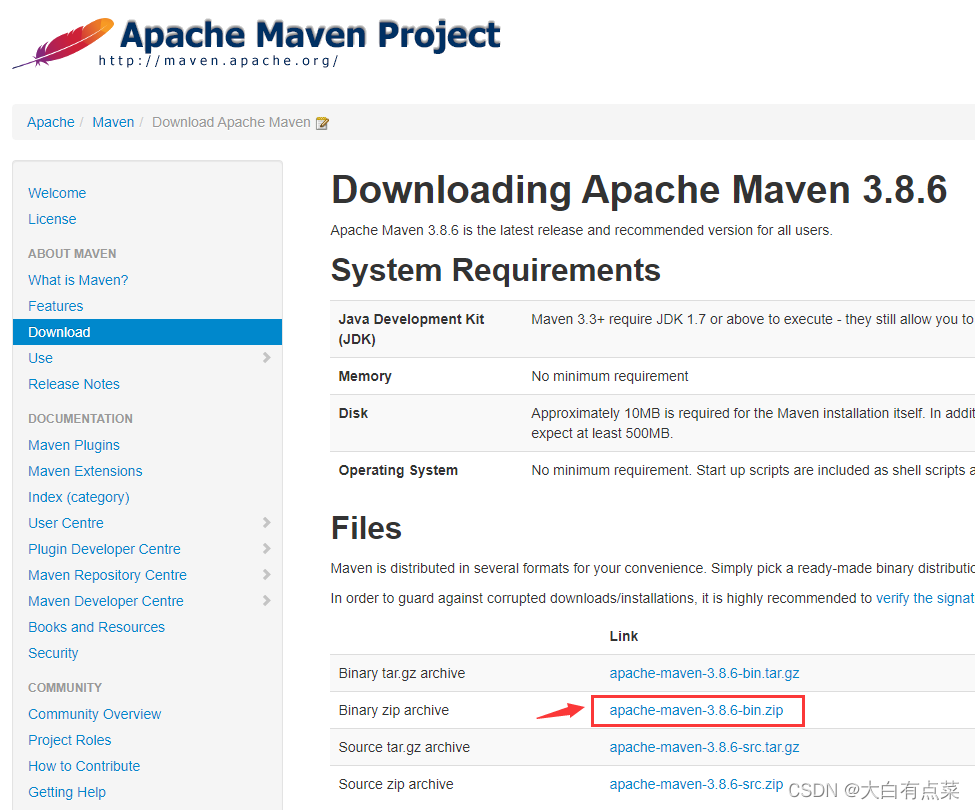Open the Maven breadcrumb link

[x=113, y=122]
